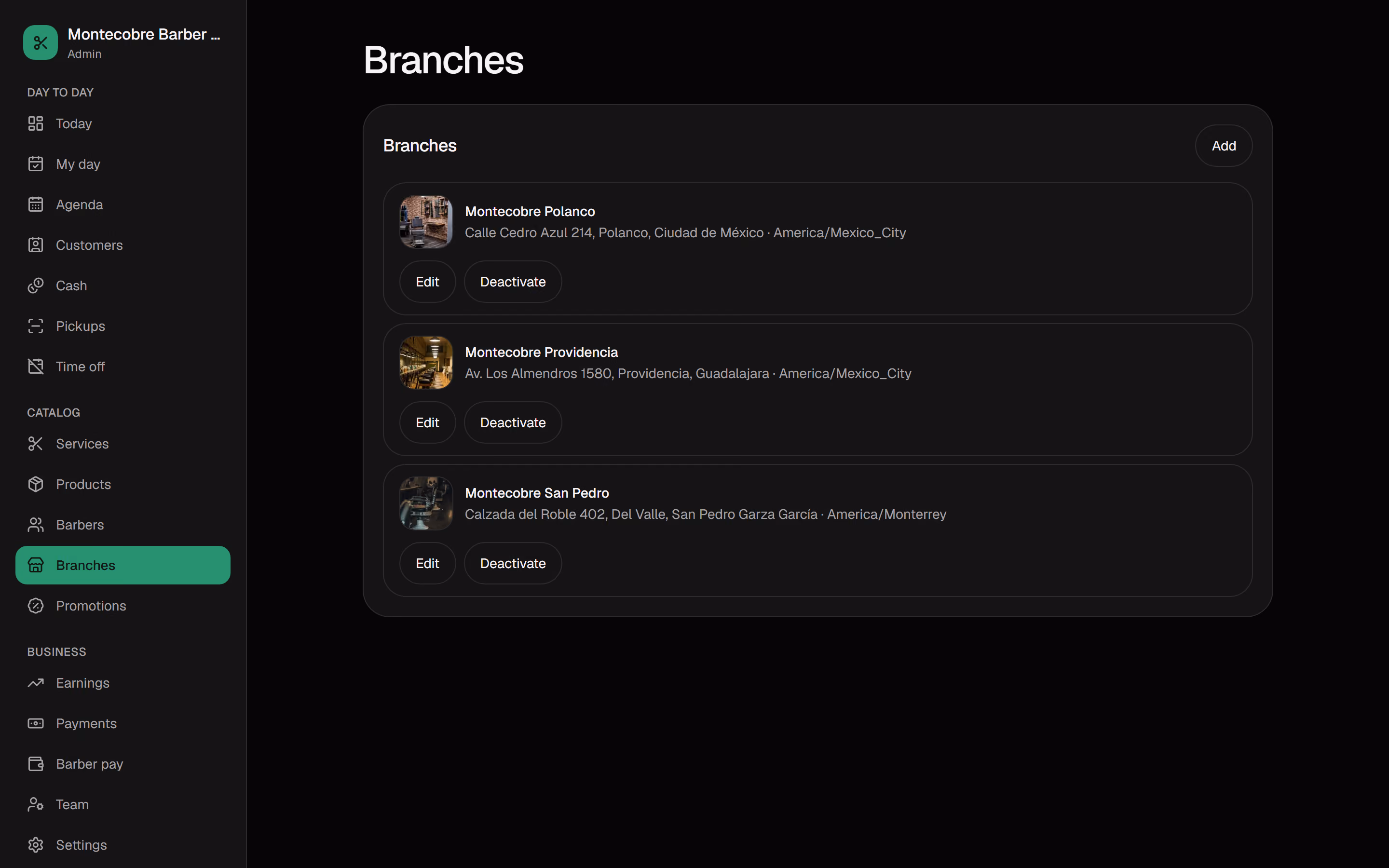Select the Customers contact icon
This screenshot has width=1389, height=868.
36,245
